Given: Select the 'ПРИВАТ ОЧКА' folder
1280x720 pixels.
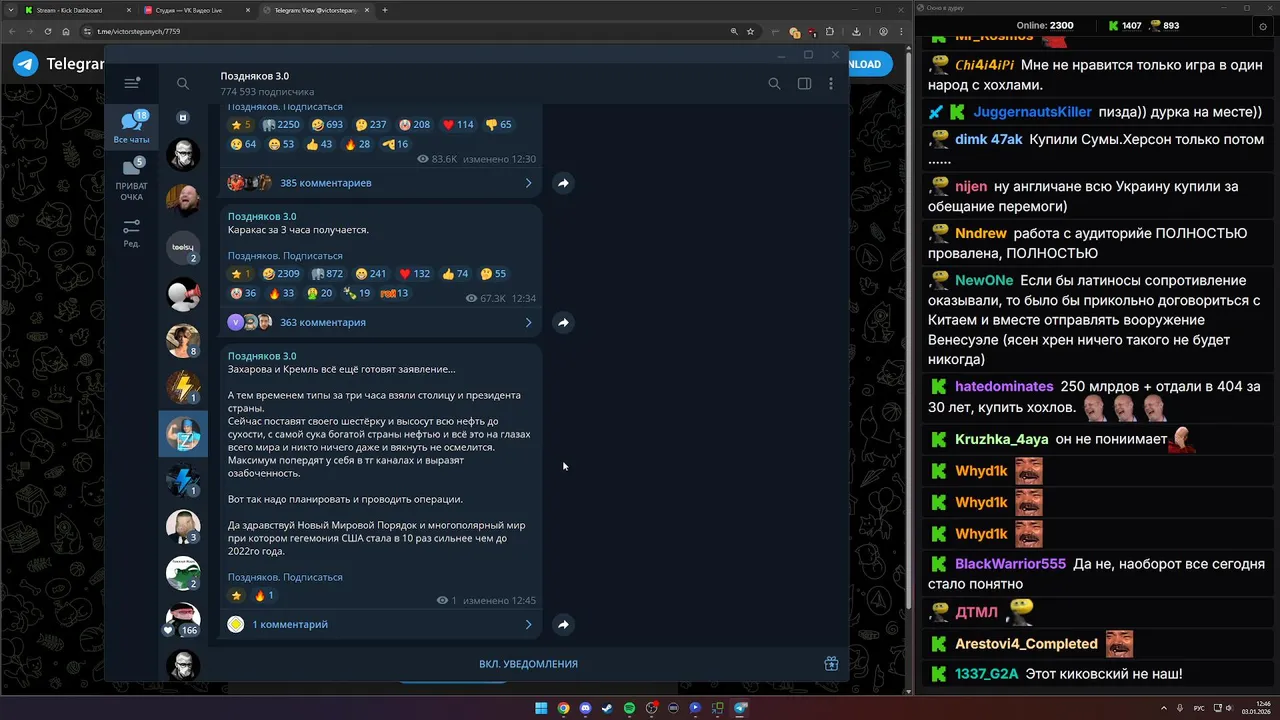Looking at the screenshot, I should (x=132, y=180).
